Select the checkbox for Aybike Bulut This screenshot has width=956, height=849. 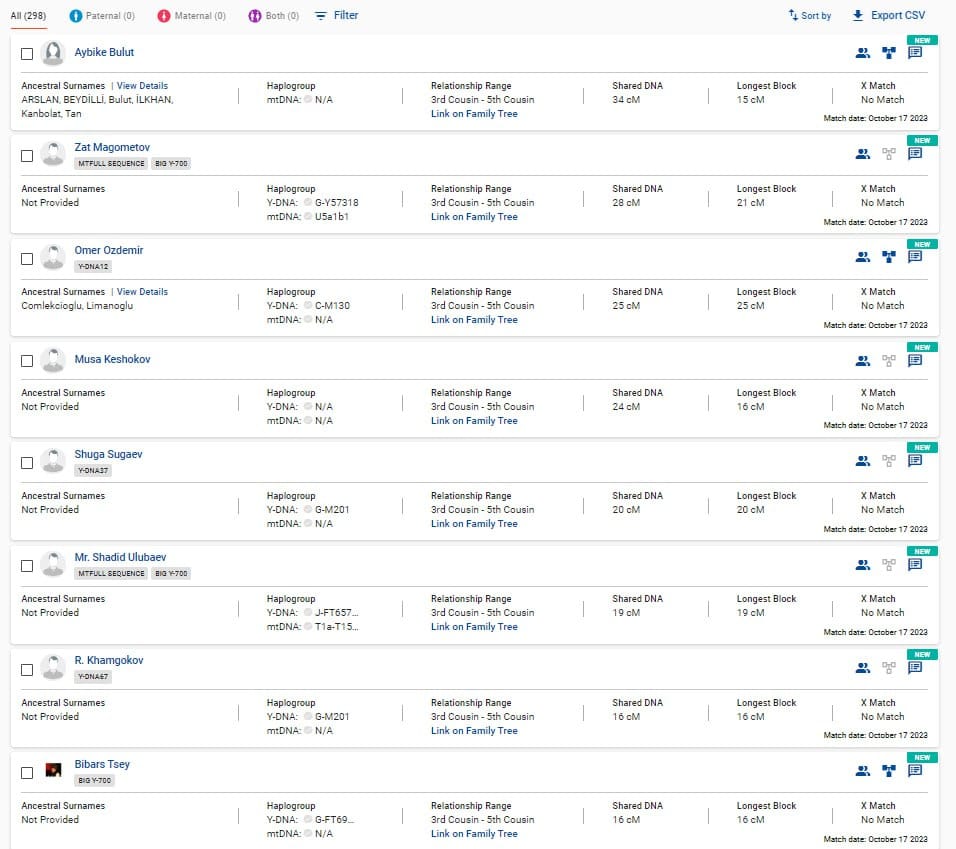(x=27, y=54)
